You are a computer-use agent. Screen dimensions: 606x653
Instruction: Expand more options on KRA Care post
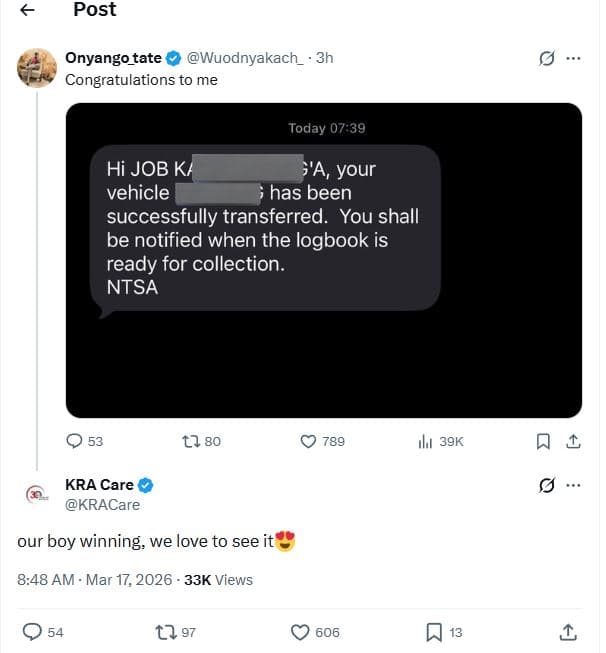[573, 486]
